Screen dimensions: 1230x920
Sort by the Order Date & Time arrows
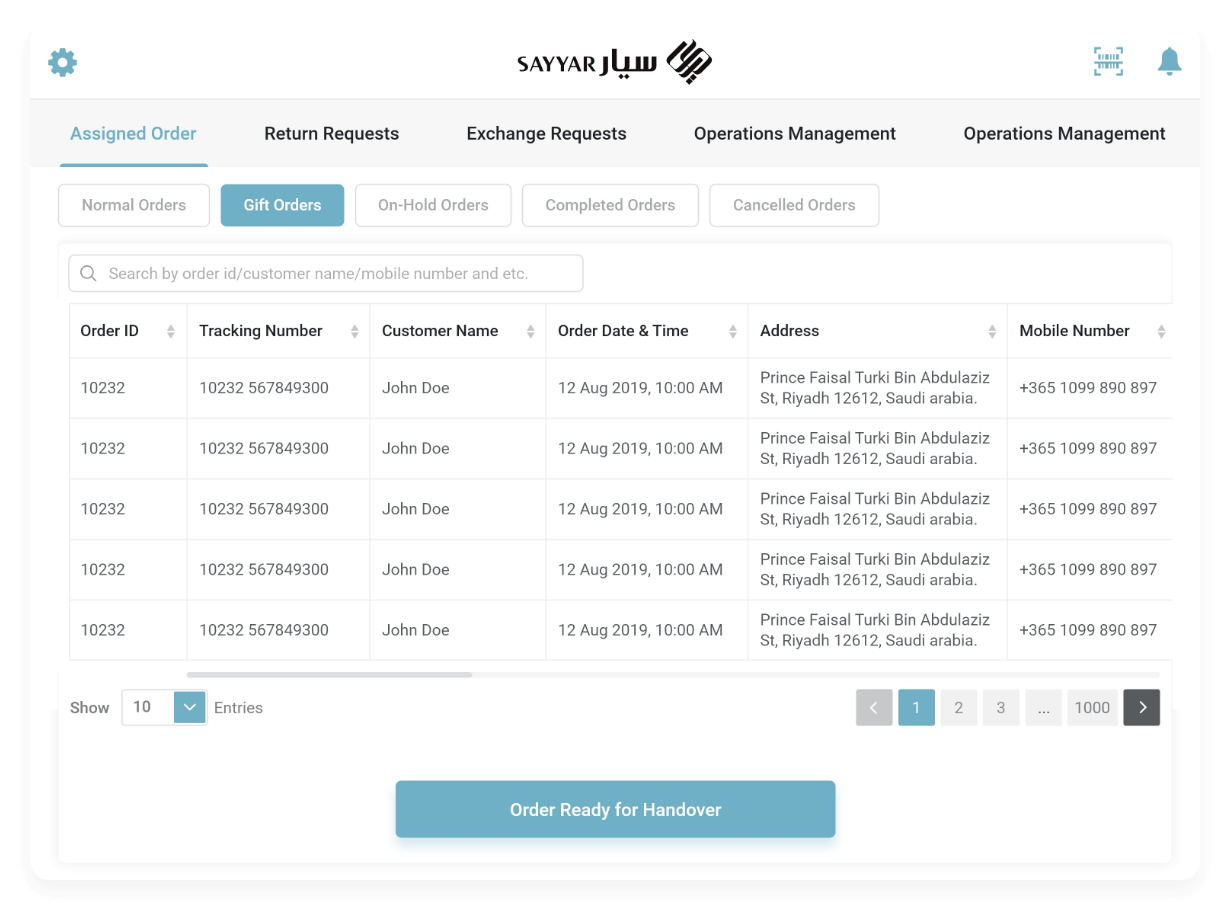(x=732, y=331)
